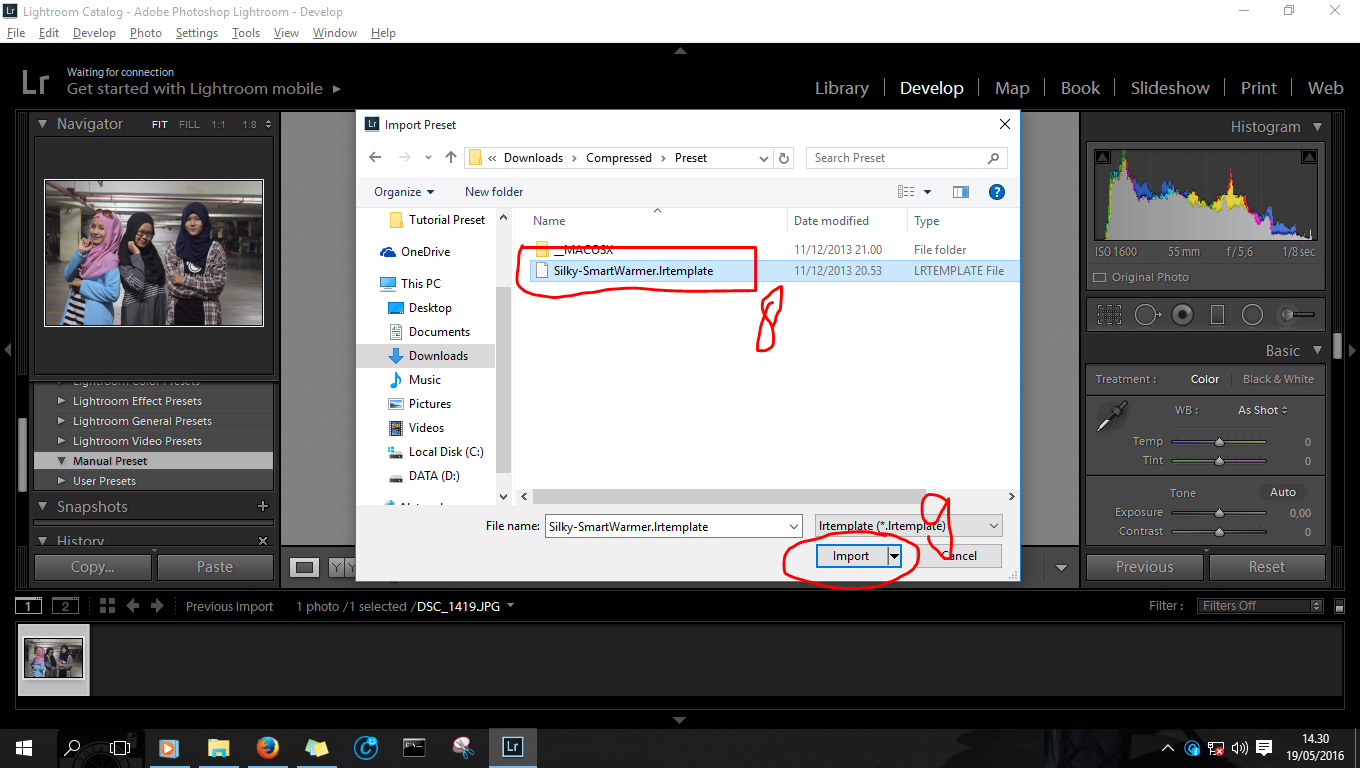The image size is (1360, 768).
Task: Select the Spot Removal tool
Action: pyautogui.click(x=1147, y=315)
